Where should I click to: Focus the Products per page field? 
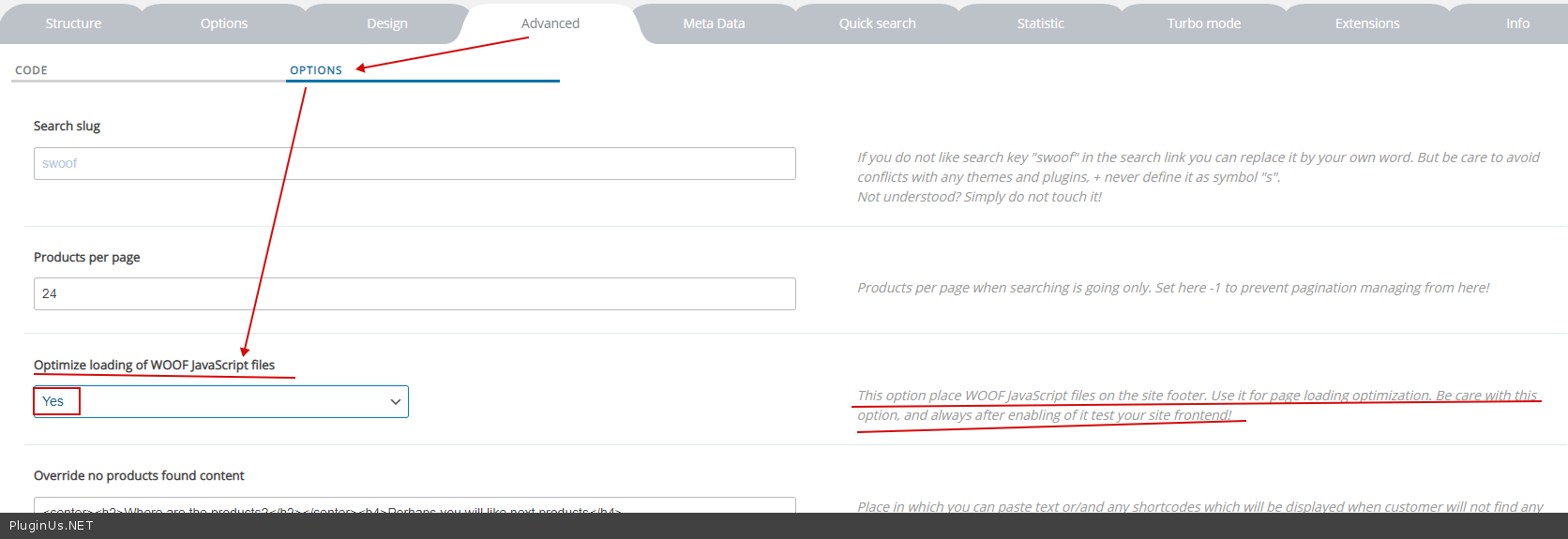[x=415, y=293]
